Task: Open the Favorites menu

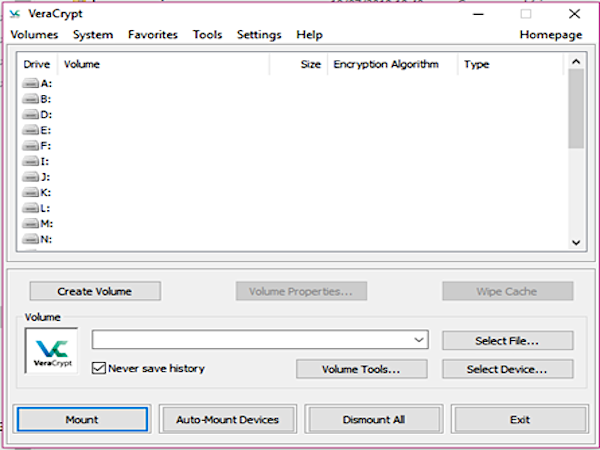Action: tap(152, 35)
